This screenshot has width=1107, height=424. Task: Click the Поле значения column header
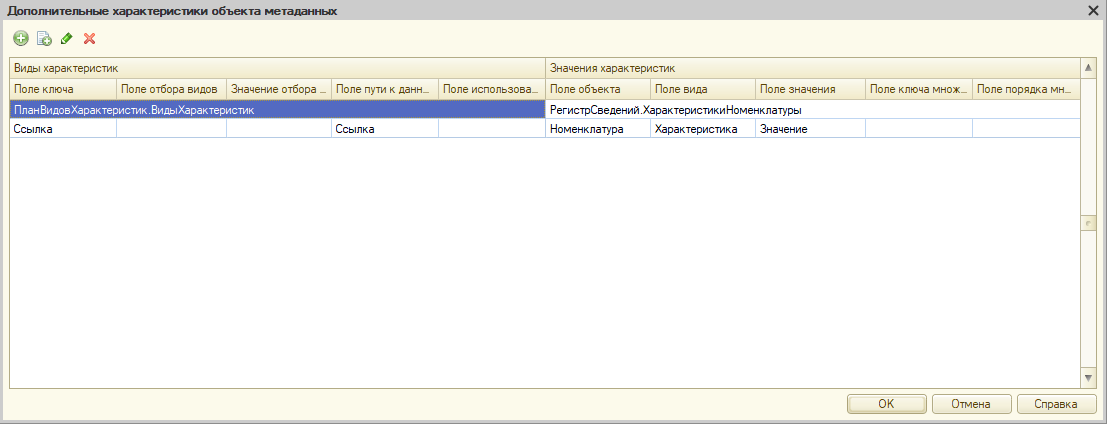click(810, 89)
